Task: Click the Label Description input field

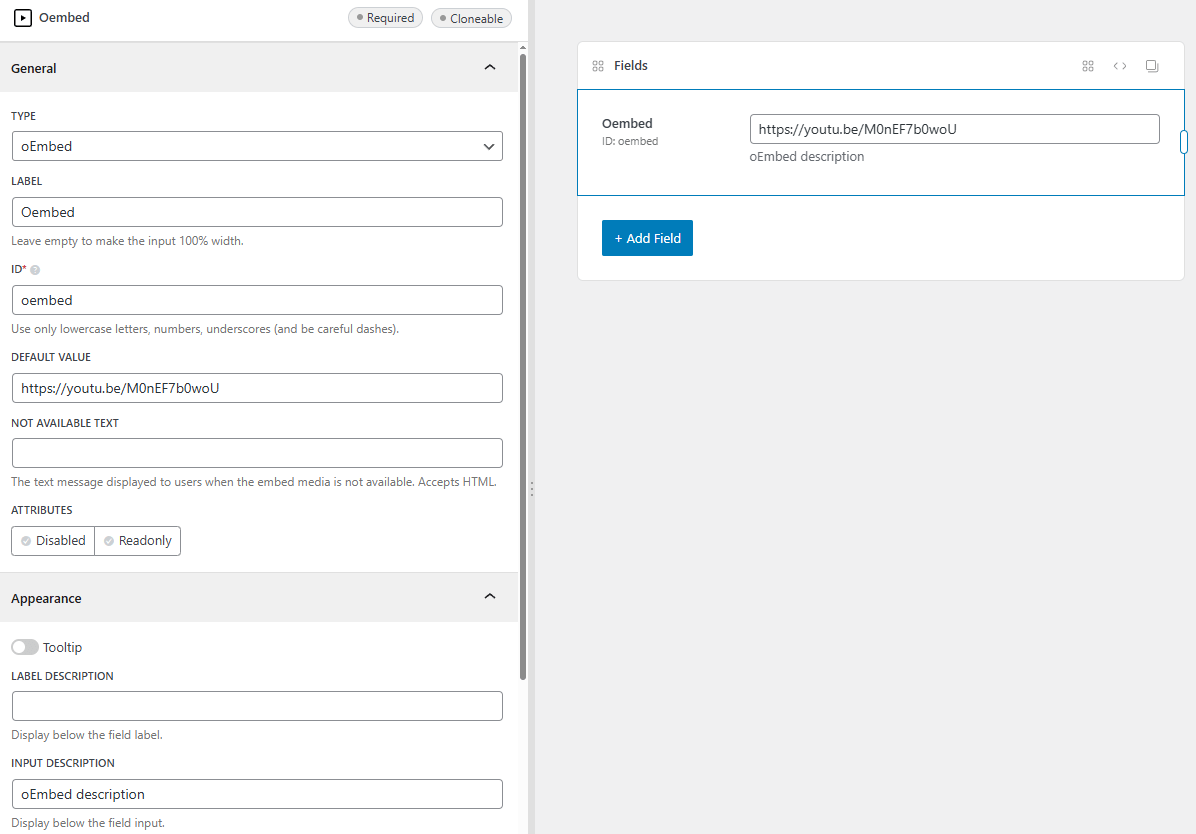Action: point(257,706)
